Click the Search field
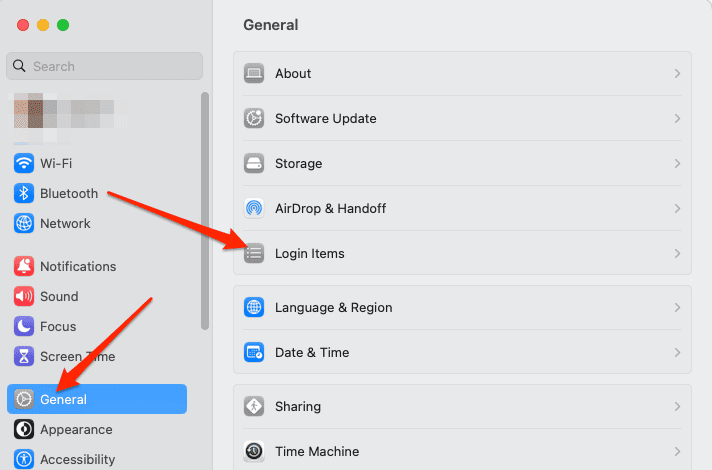 point(105,66)
